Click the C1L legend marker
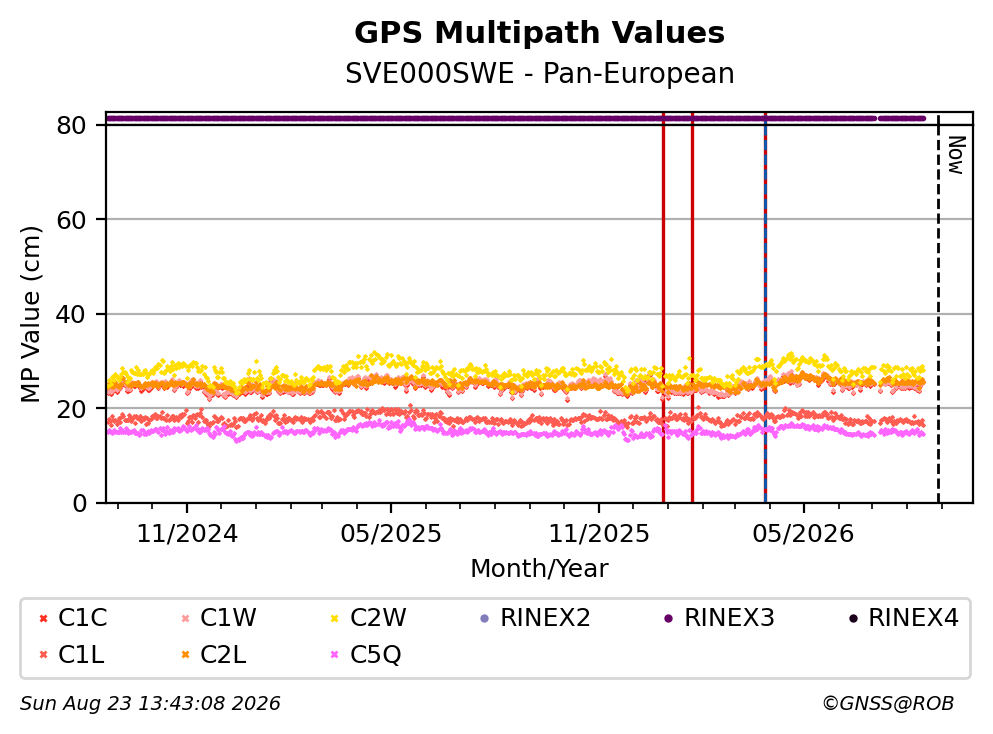This screenshot has height=734, width=993. pos(43,655)
